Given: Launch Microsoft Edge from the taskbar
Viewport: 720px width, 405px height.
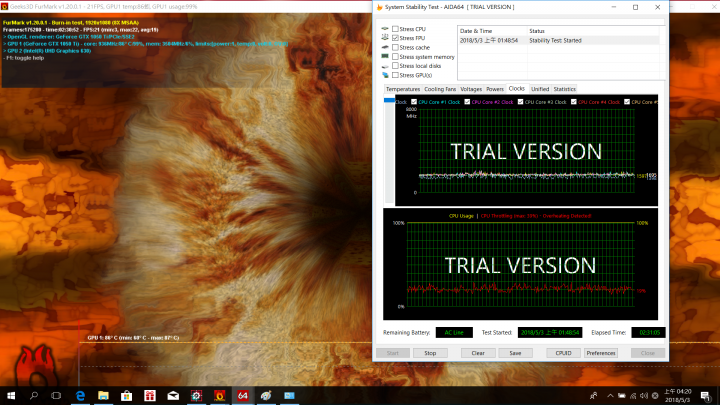Looking at the screenshot, I should [x=80, y=395].
